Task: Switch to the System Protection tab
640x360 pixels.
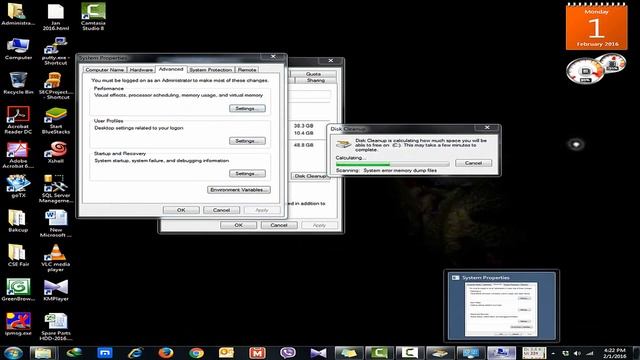Action: 211,70
